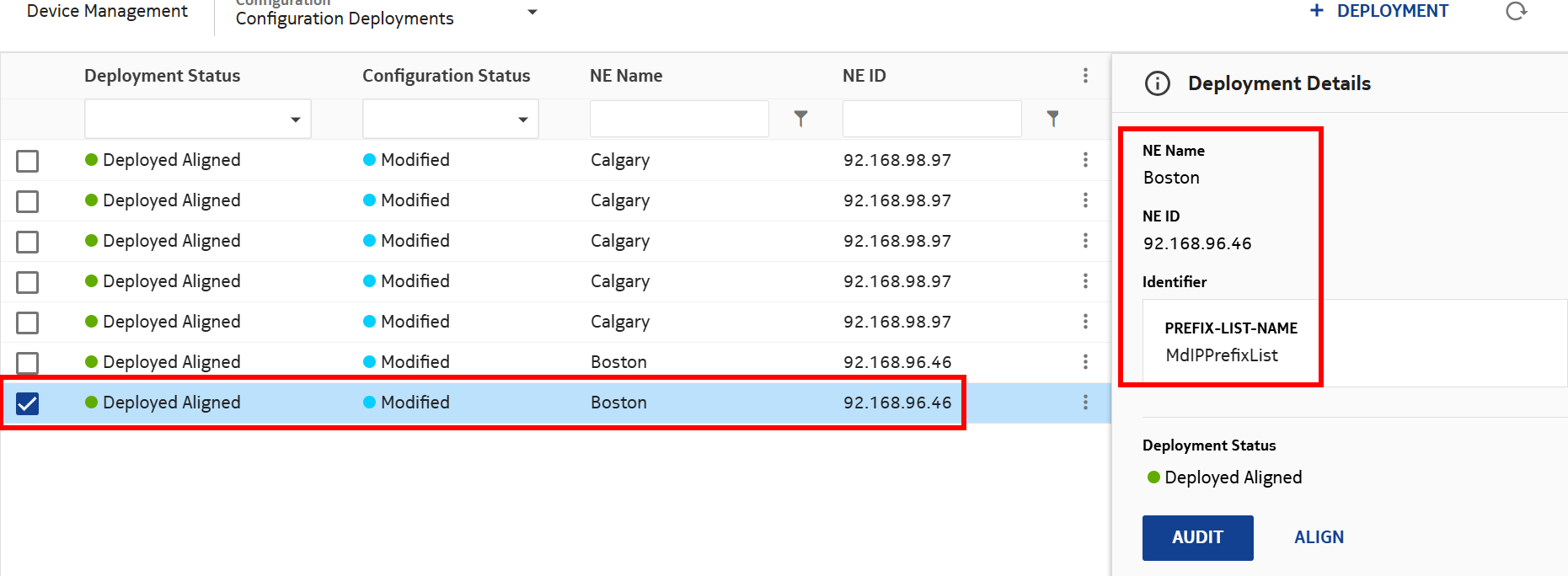Click the Deployment Details info icon
1568x576 pixels.
1158,83
